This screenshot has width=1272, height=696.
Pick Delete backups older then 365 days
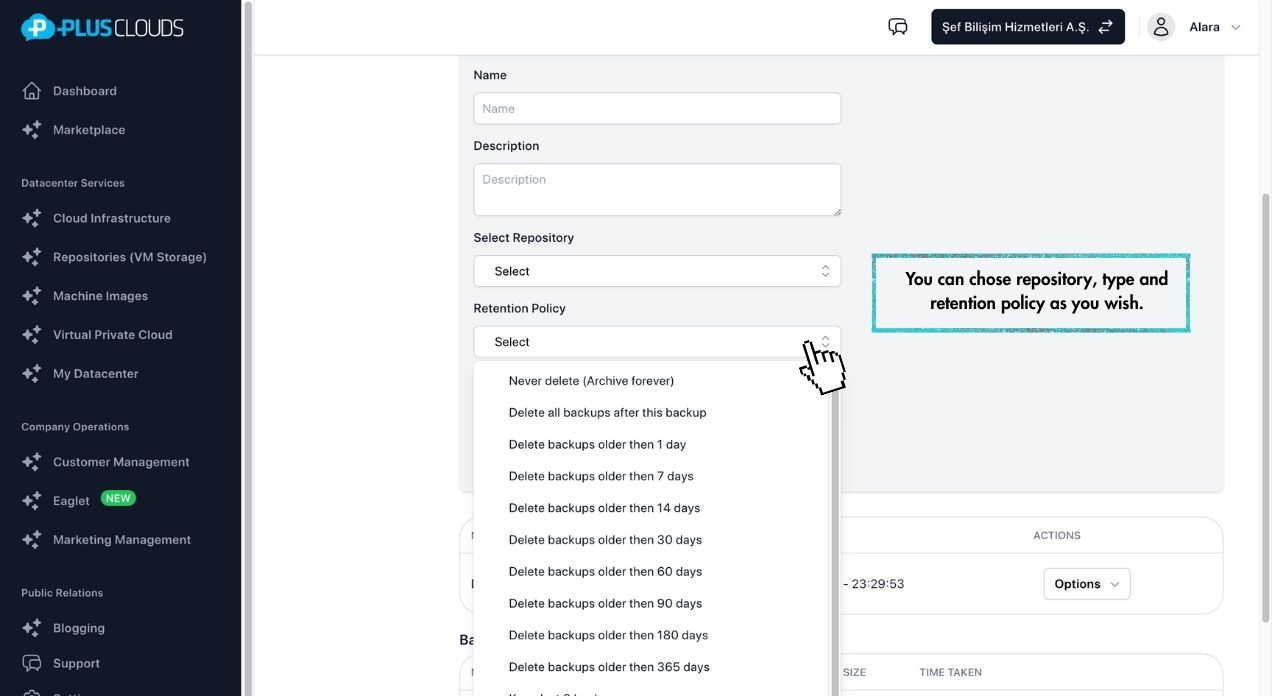tap(609, 666)
